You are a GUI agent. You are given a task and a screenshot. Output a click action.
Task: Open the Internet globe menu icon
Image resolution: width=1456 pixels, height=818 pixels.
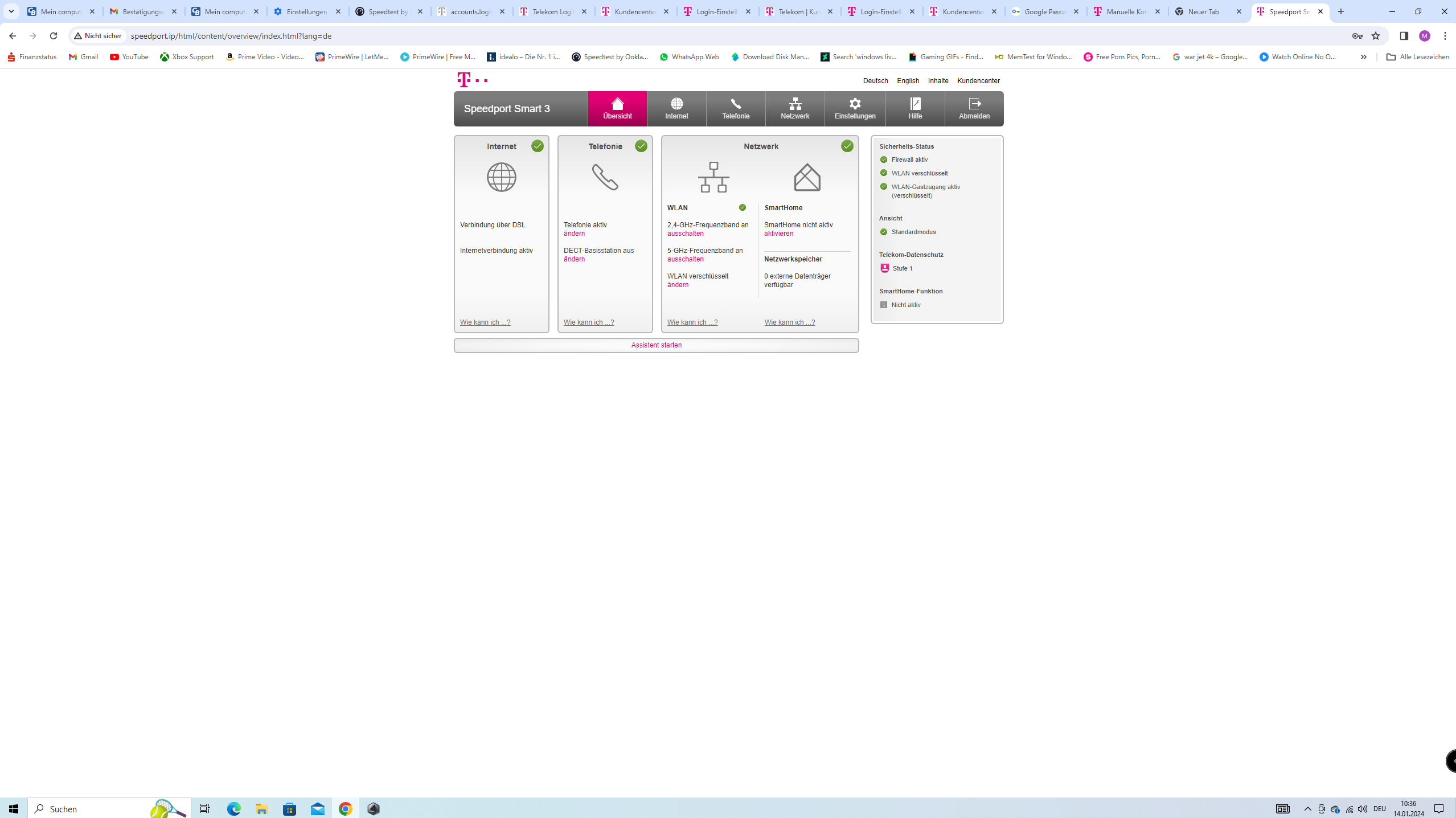[x=676, y=104]
